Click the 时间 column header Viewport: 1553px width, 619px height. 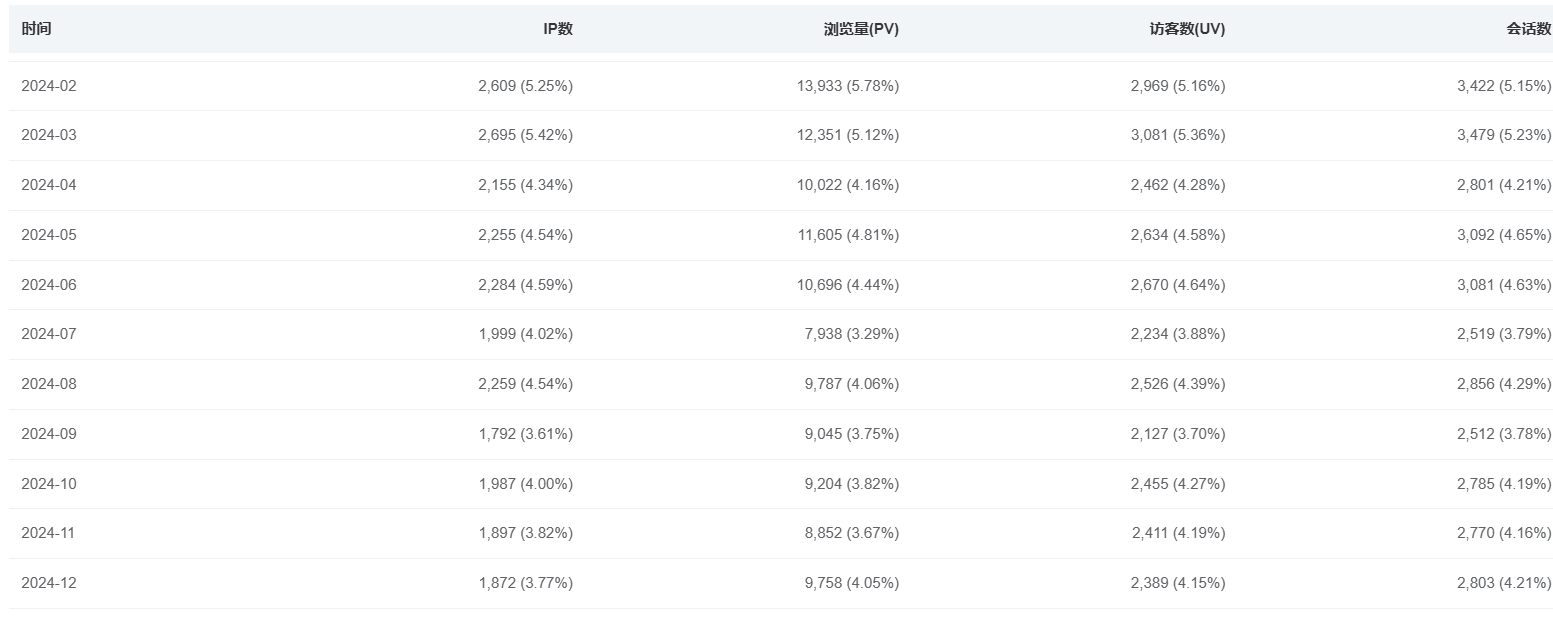point(36,29)
